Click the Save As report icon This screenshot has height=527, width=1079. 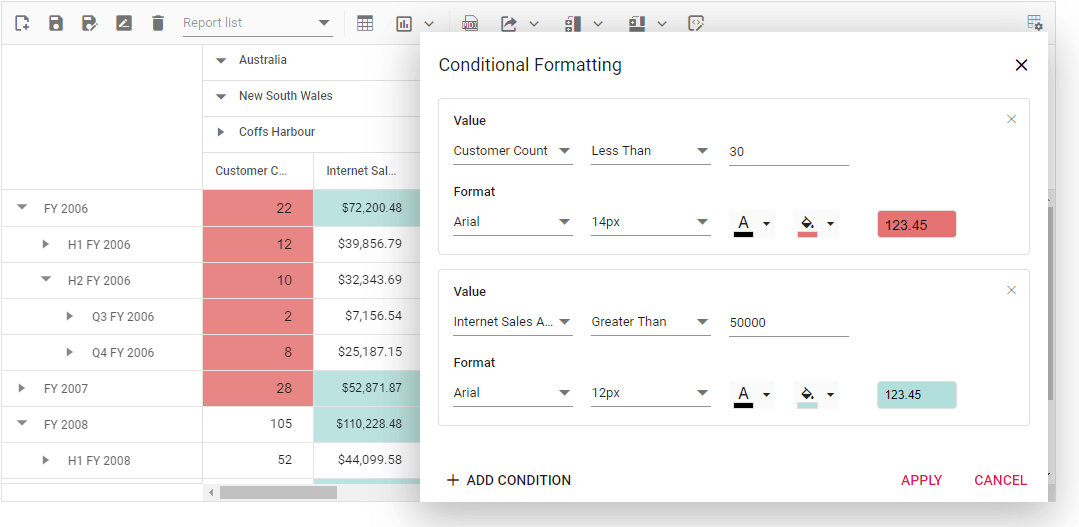90,23
